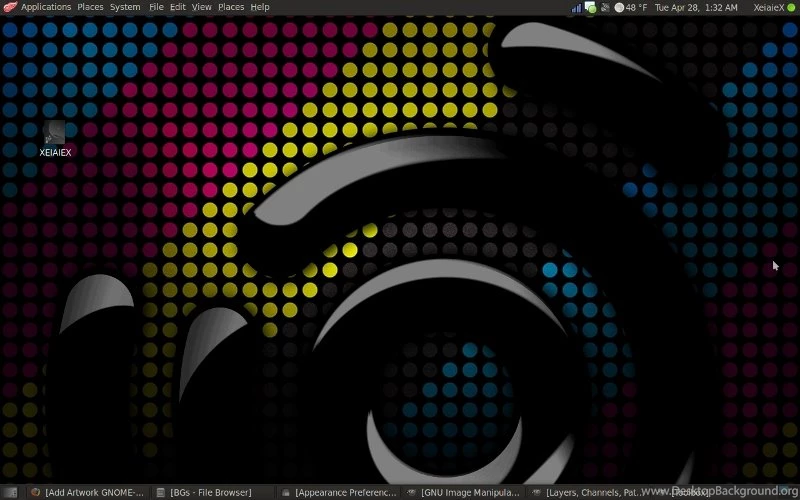The width and height of the screenshot is (800, 500).
Task: Click the Red Wings logo menu icon
Action: point(9,7)
